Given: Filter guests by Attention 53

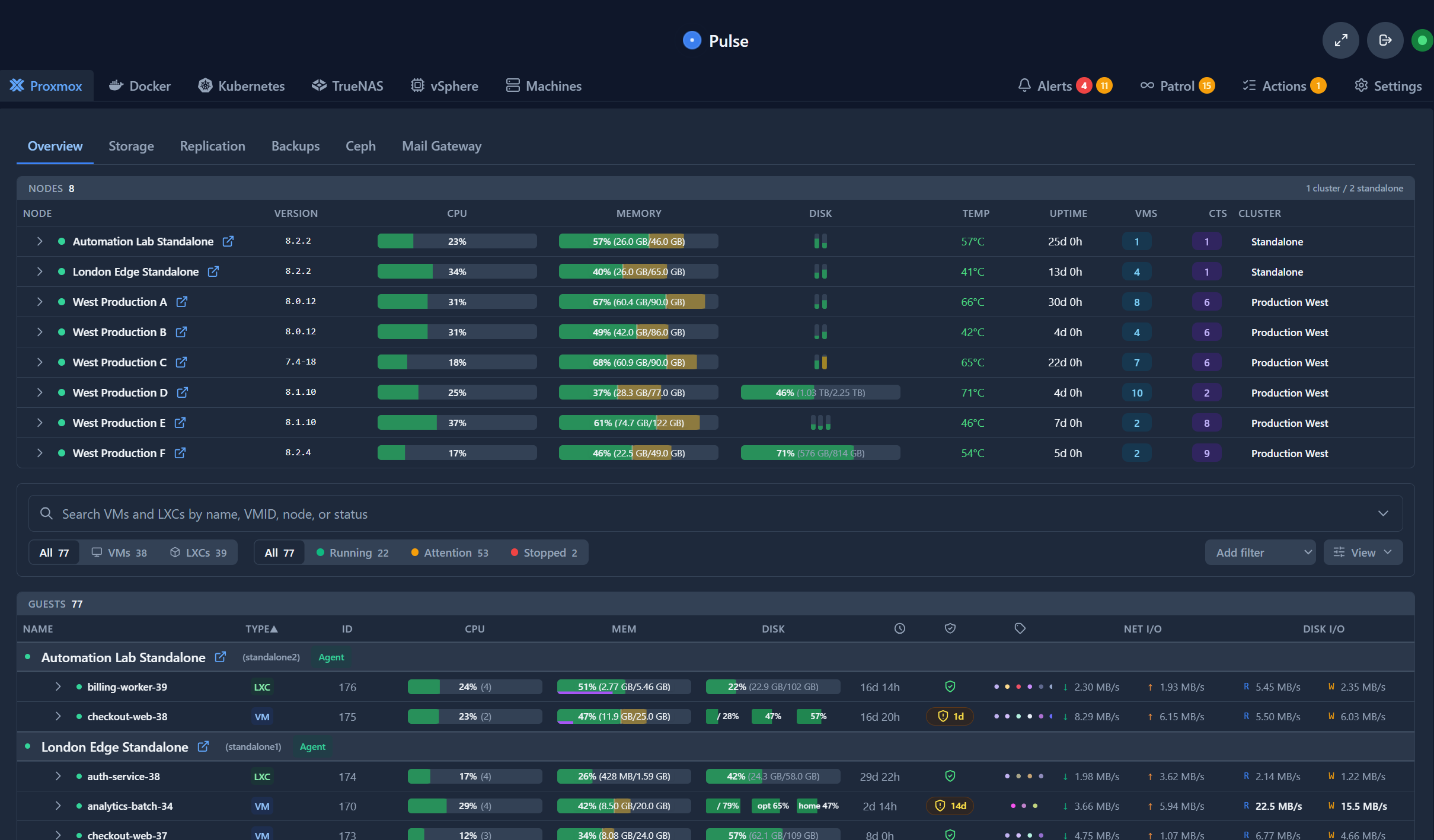Looking at the screenshot, I should point(450,552).
